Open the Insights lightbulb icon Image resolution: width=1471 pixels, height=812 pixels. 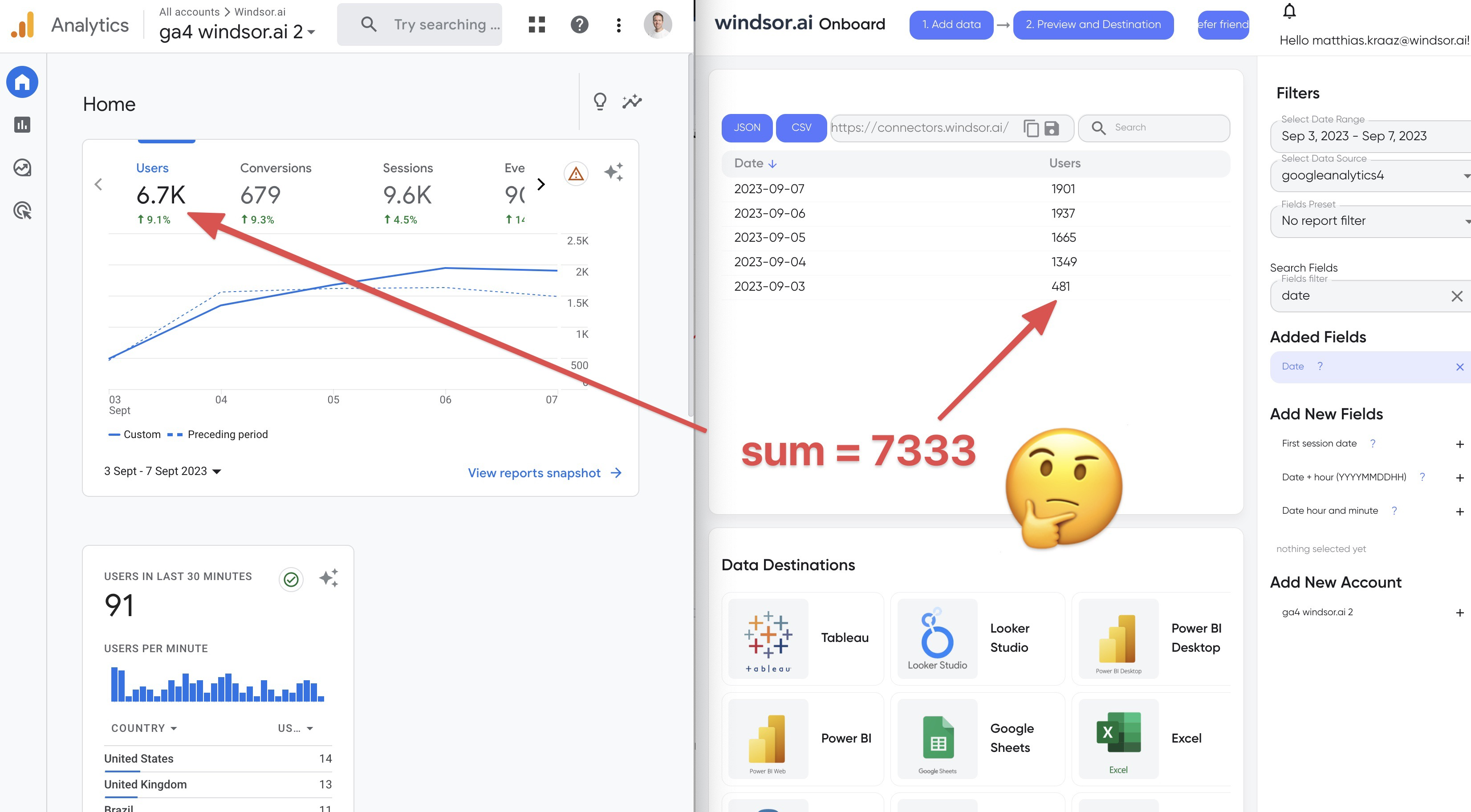point(600,101)
